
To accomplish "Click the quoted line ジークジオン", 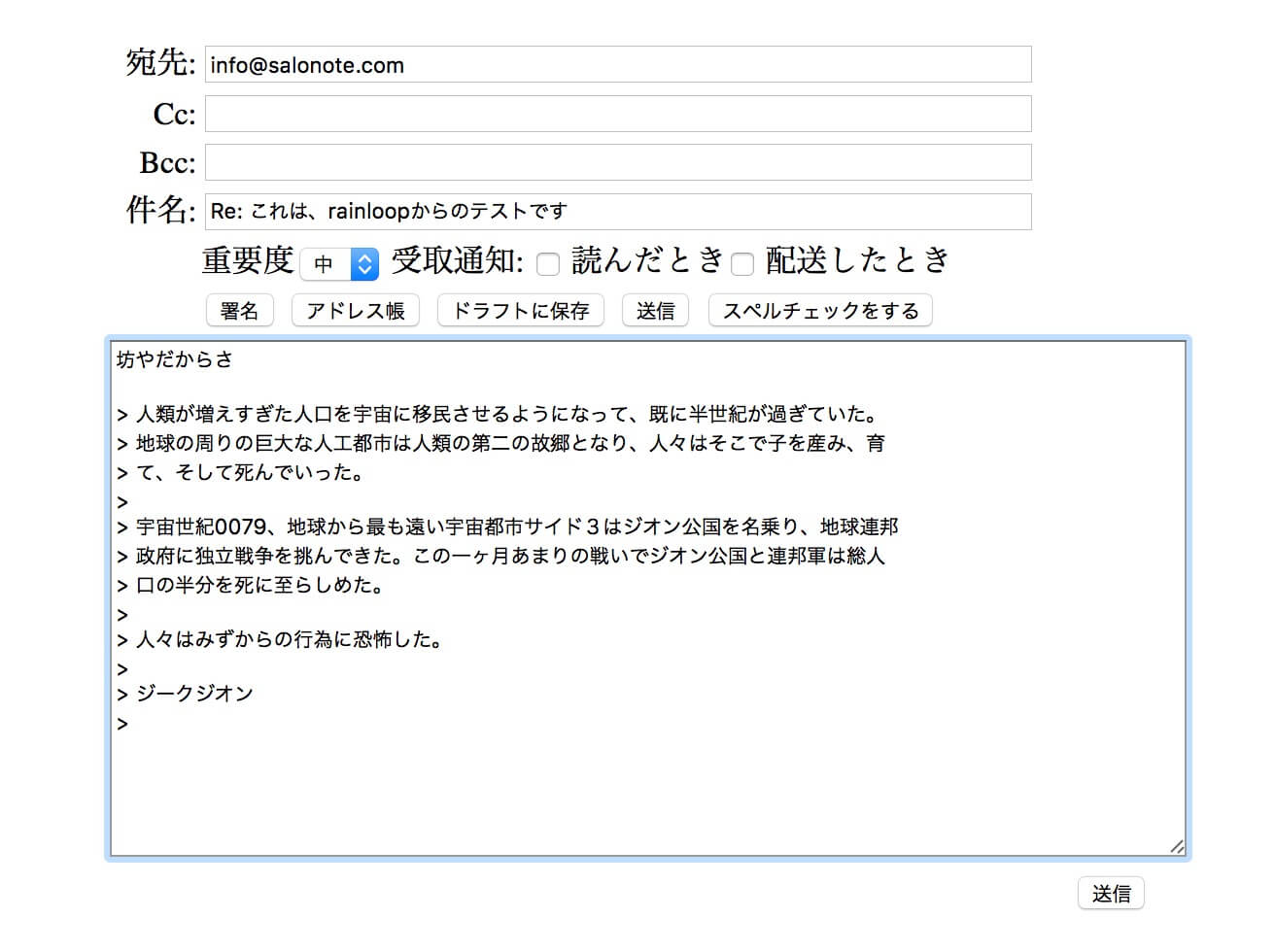I will point(185,694).
